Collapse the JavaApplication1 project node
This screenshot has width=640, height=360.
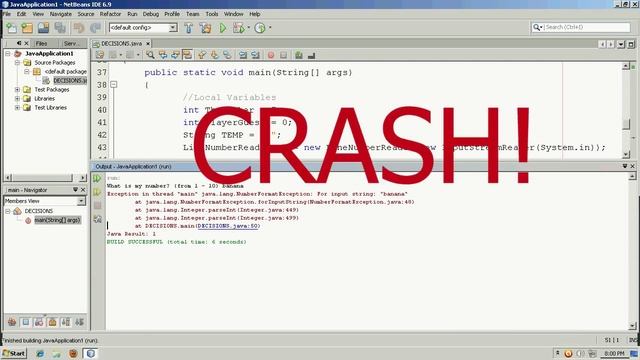click(8, 53)
